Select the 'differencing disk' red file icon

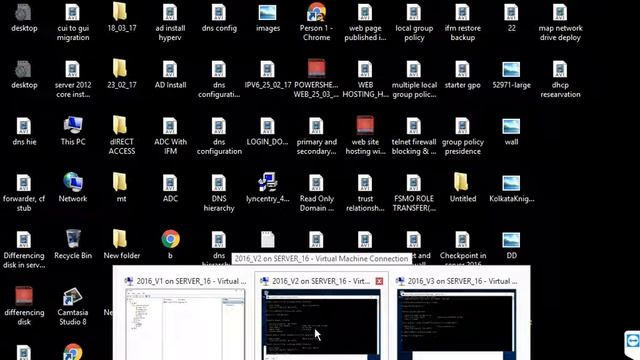[x=24, y=296]
